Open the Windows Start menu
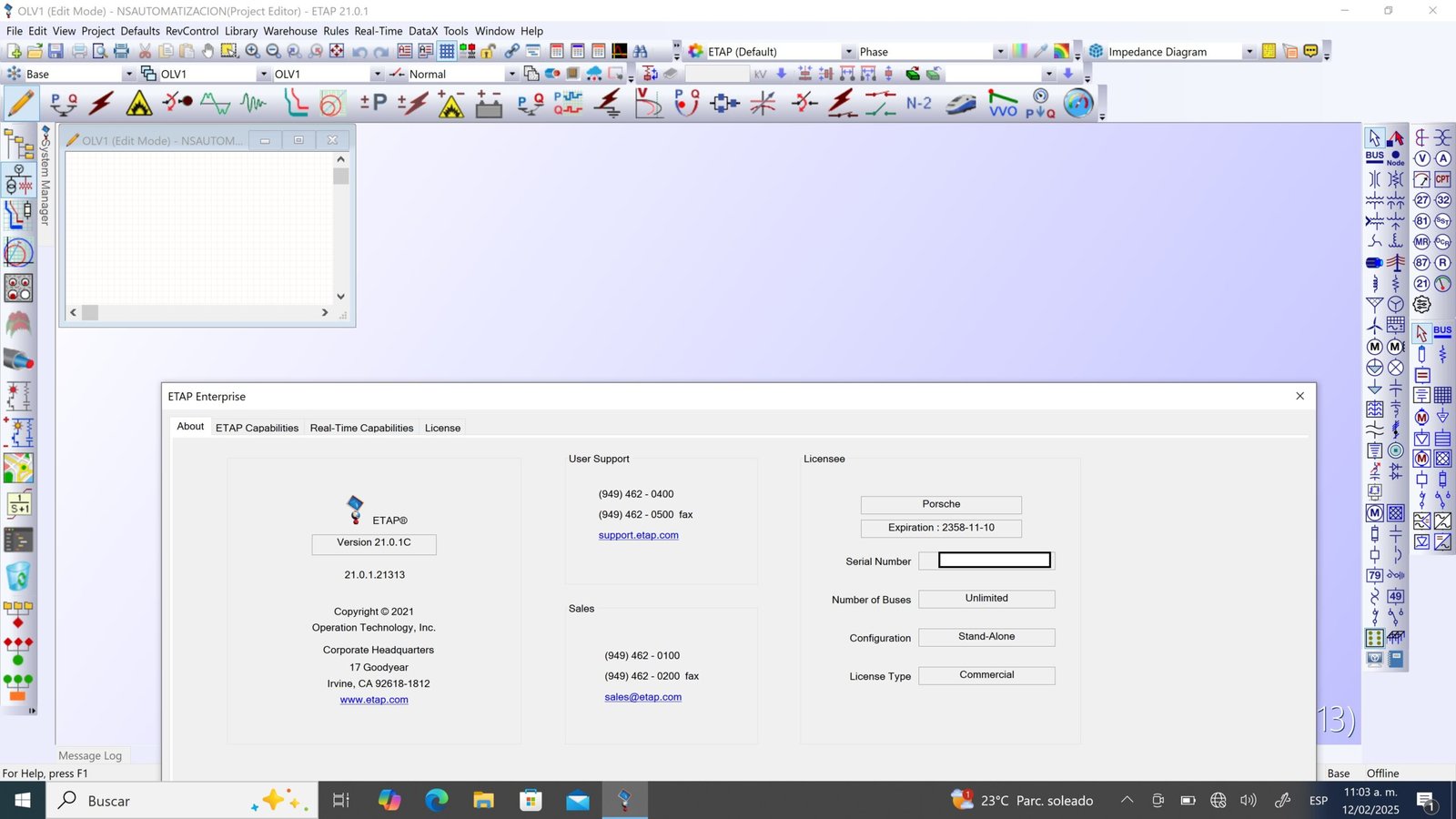Viewport: 1456px width, 819px height. pos(22,801)
